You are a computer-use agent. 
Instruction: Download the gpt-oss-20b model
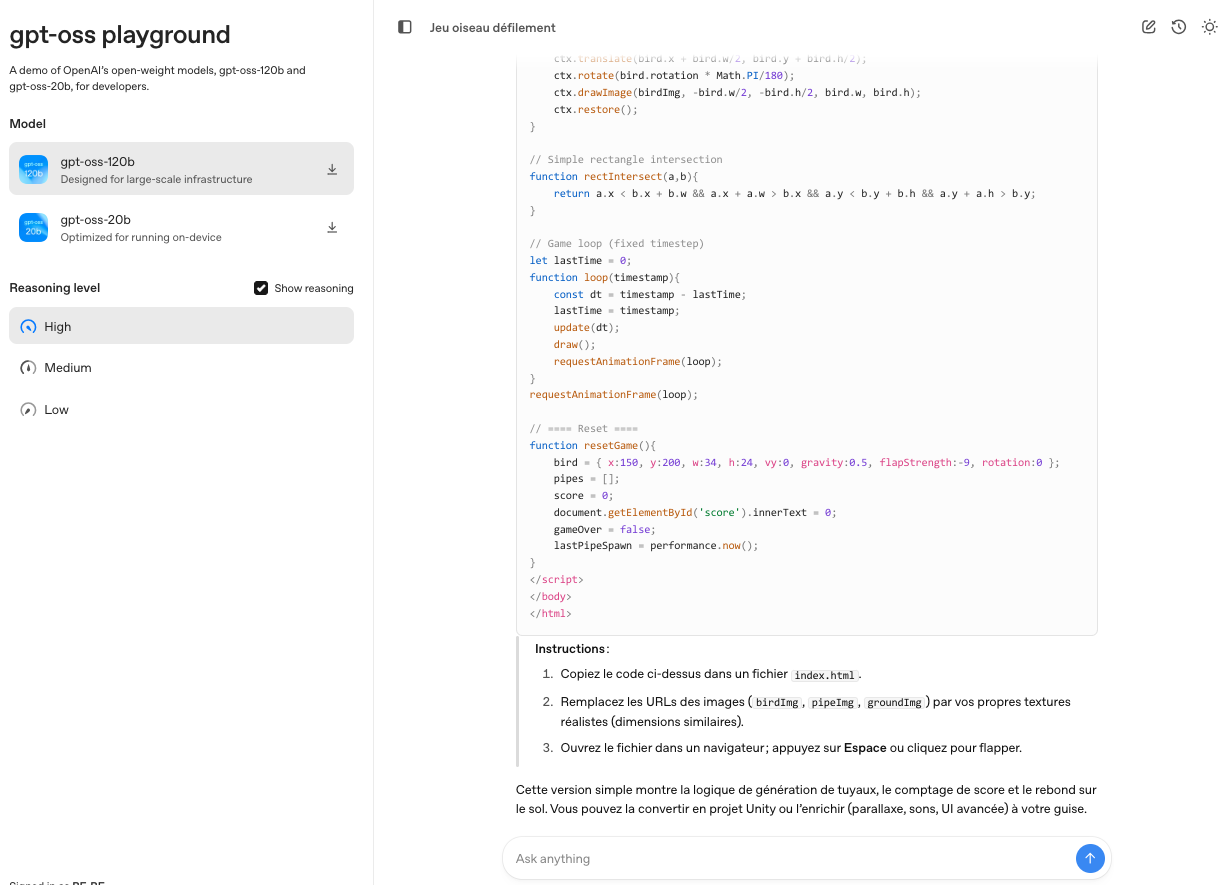pyautogui.click(x=332, y=228)
